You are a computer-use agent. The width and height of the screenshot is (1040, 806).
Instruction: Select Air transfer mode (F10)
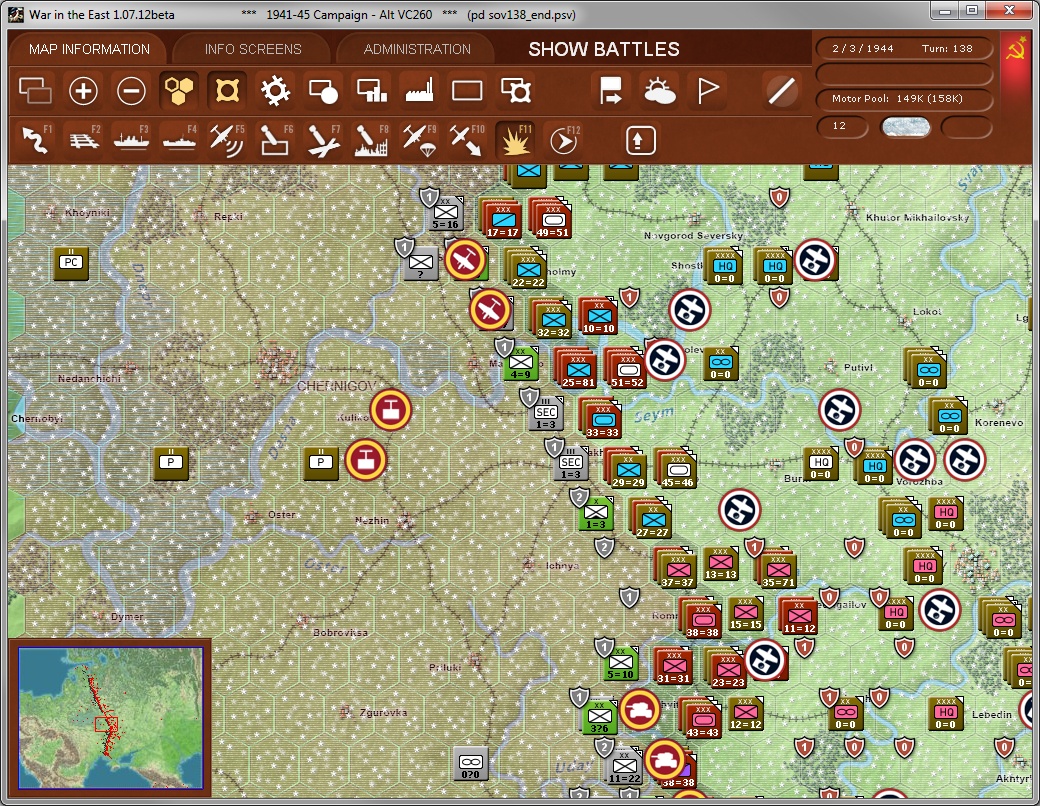[x=467, y=140]
